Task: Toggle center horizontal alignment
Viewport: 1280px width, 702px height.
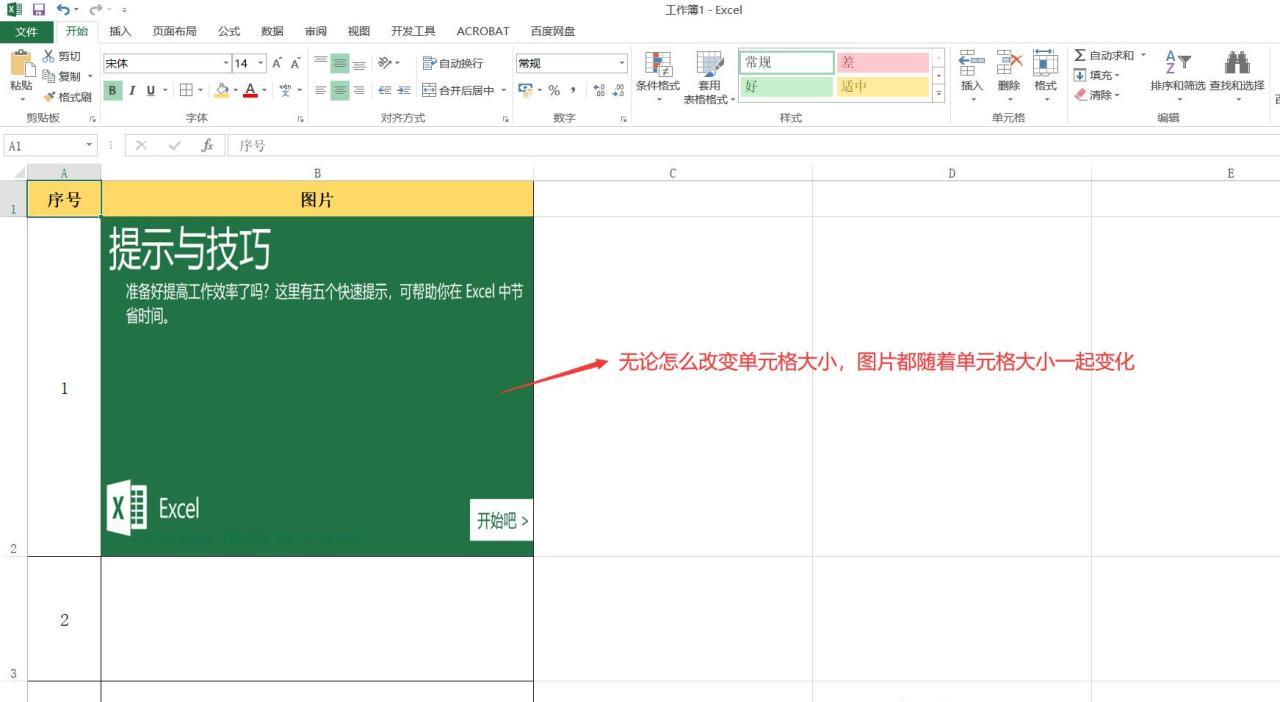Action: click(x=340, y=90)
